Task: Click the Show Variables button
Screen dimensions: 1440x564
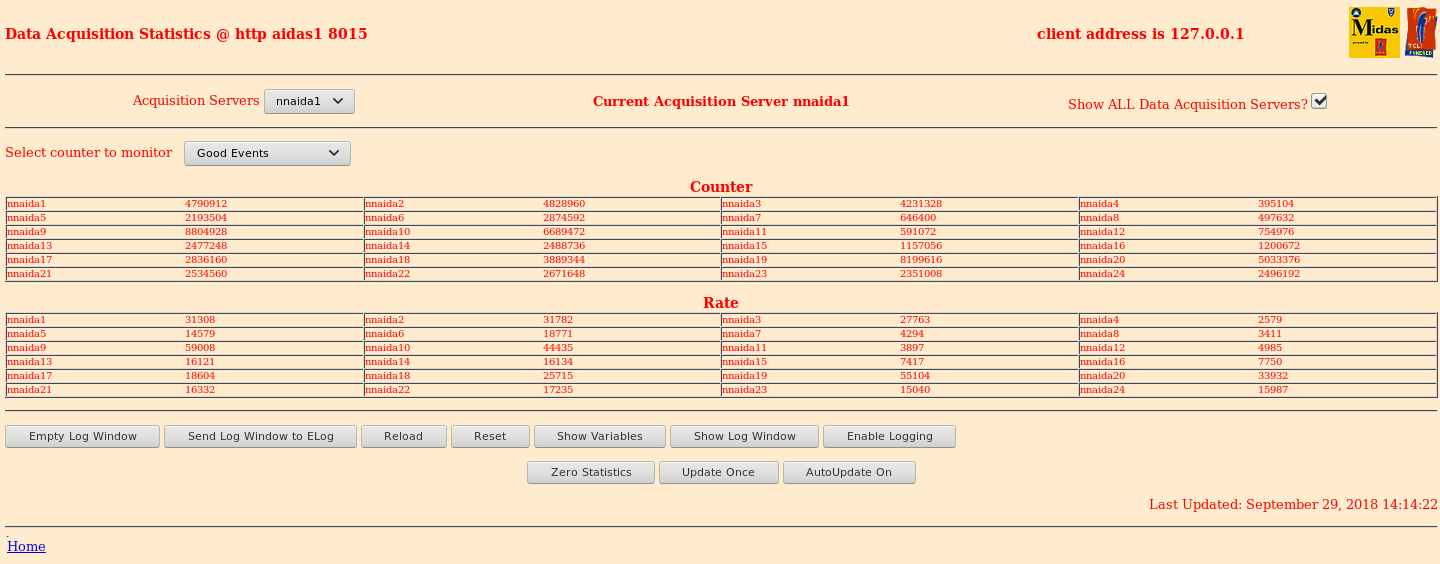Action: 600,436
